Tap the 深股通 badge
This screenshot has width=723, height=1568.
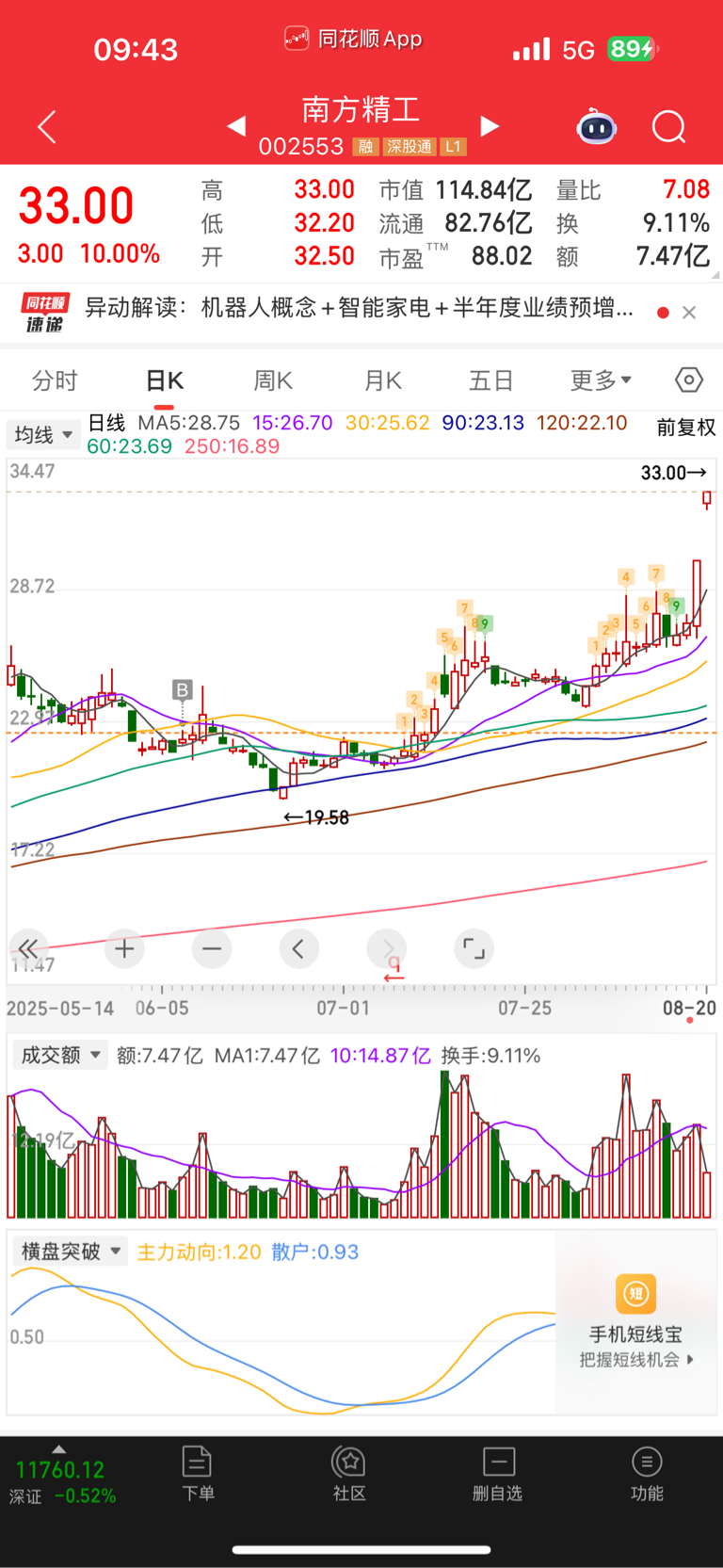click(410, 147)
